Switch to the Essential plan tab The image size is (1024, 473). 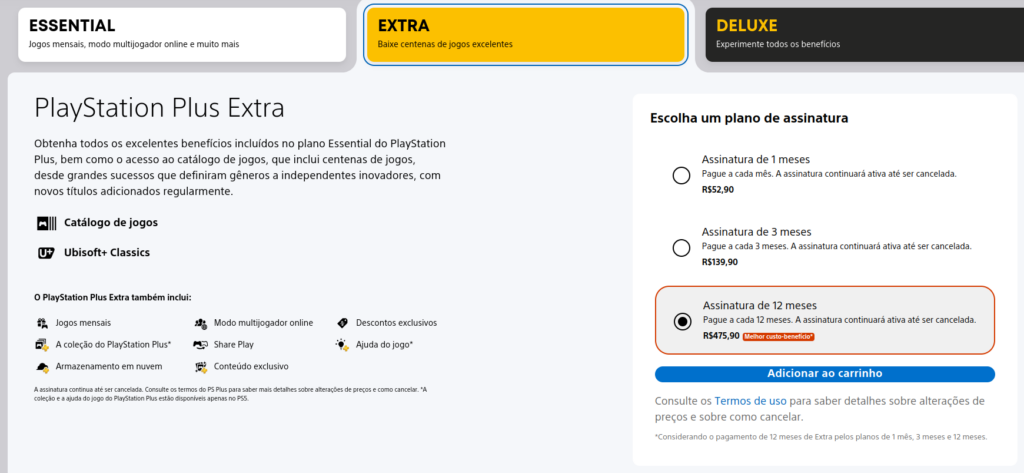click(x=180, y=35)
